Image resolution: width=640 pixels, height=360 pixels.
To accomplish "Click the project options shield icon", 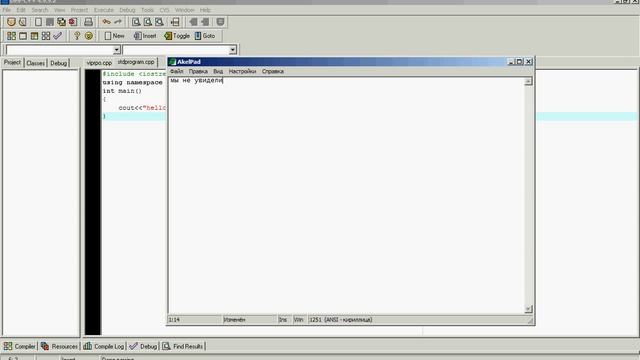I will pyautogui.click(x=220, y=22).
